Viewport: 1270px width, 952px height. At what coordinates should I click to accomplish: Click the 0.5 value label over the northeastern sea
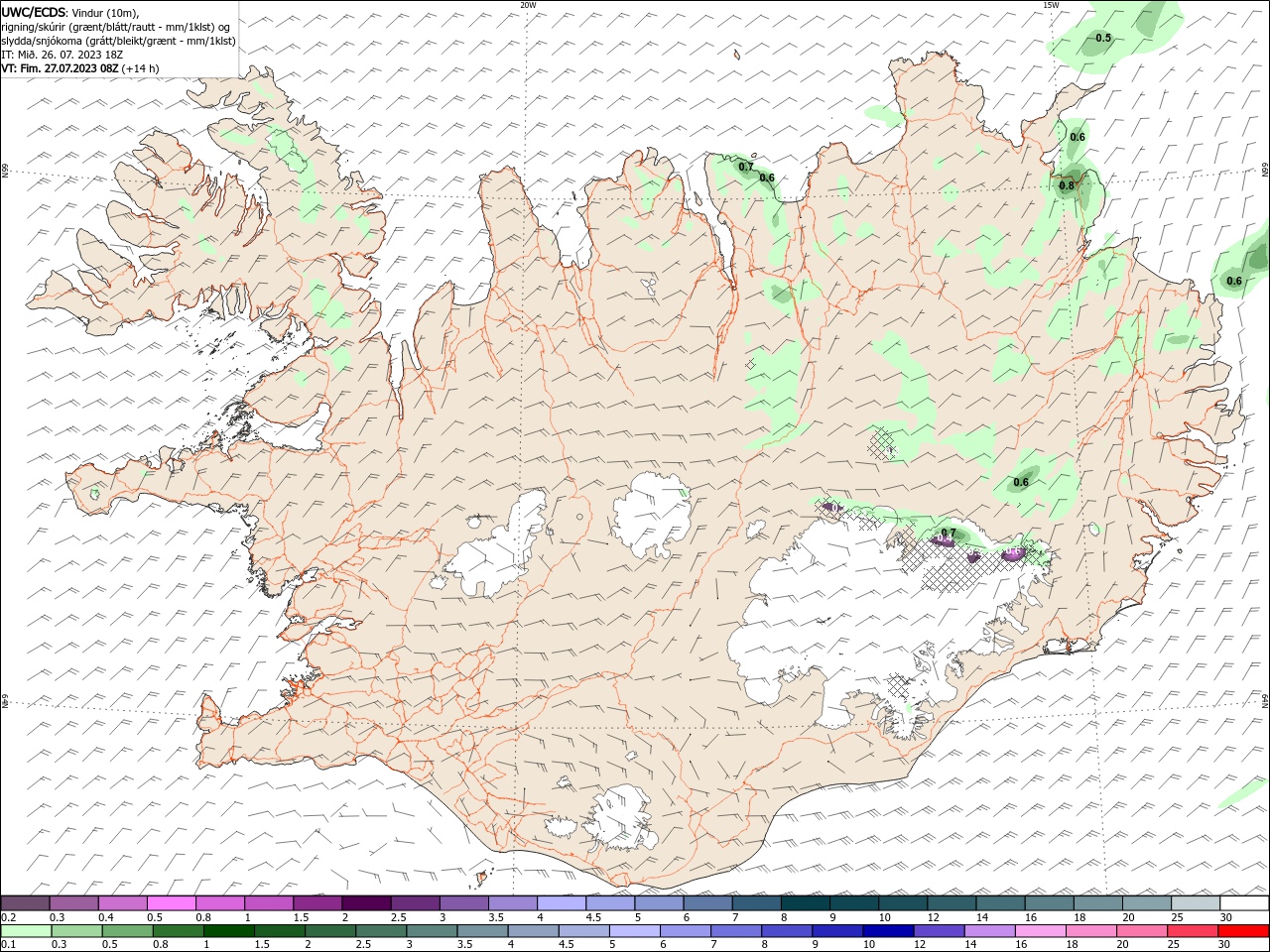coord(1103,38)
